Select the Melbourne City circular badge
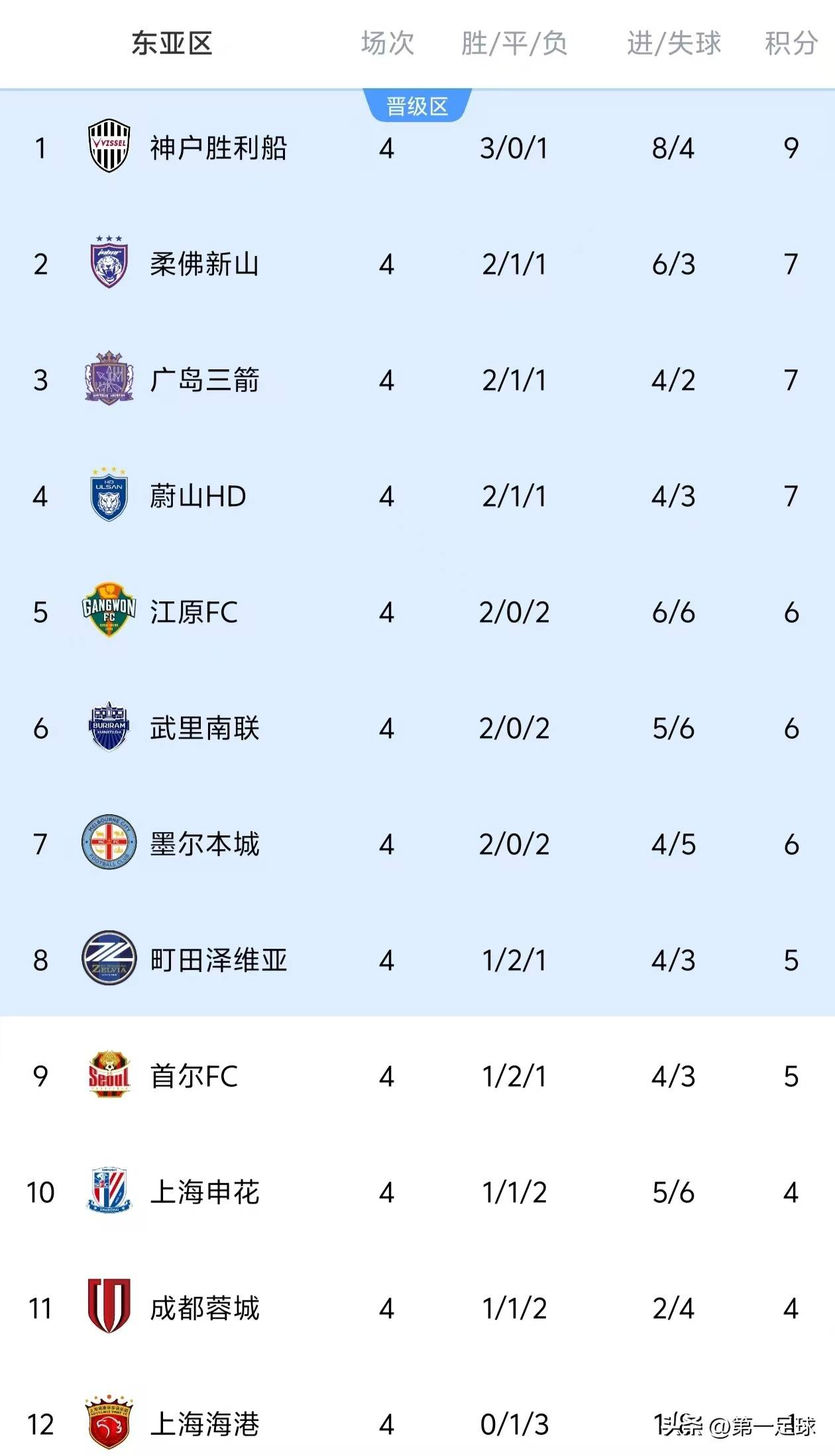 pyautogui.click(x=109, y=843)
